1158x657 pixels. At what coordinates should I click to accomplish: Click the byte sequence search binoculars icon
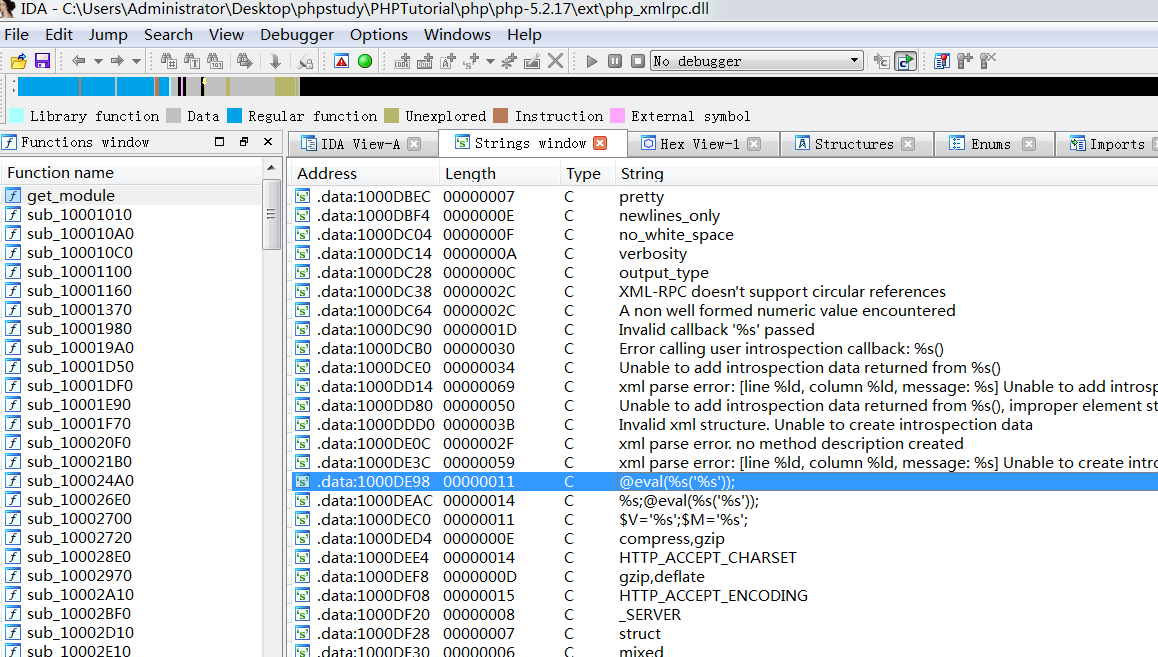click(215, 61)
